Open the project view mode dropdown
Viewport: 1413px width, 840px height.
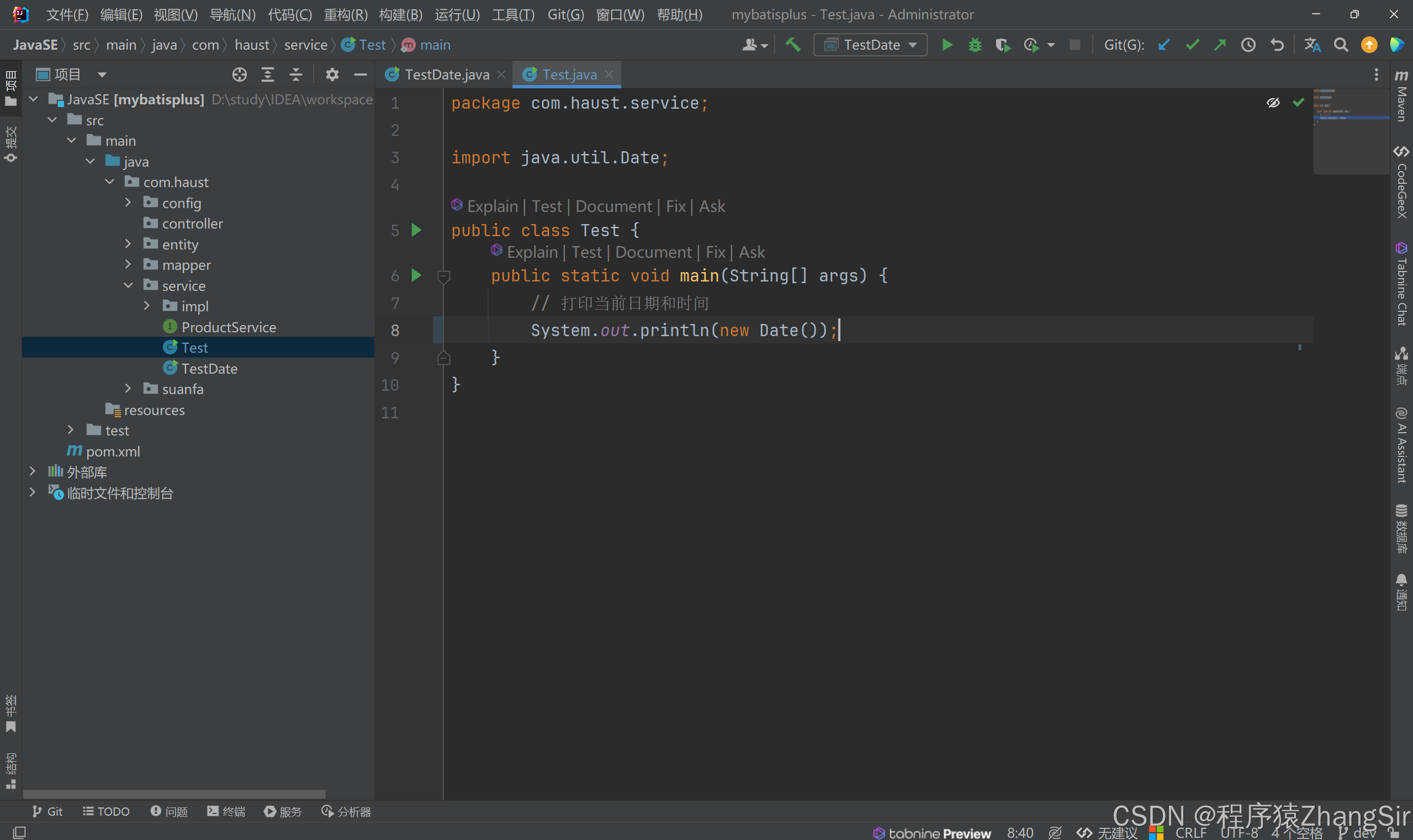[102, 75]
